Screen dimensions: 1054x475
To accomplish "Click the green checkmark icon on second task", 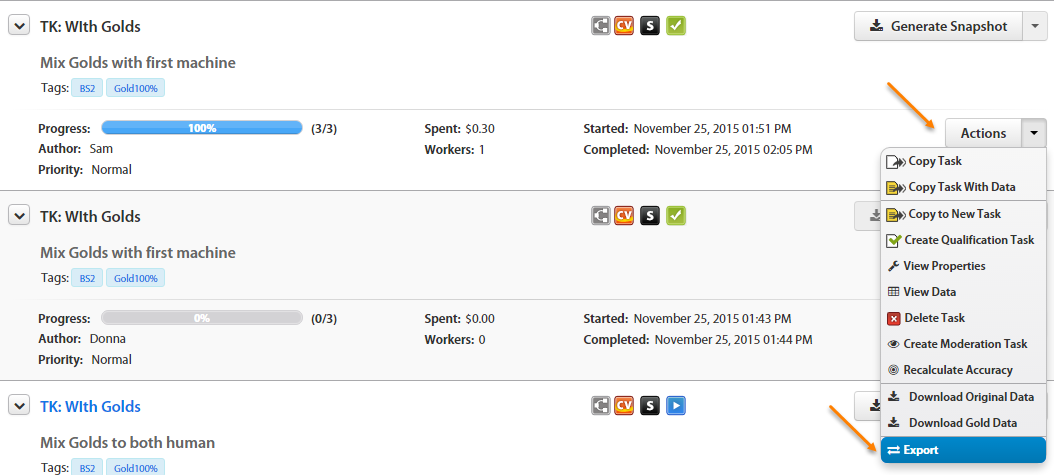I will (676, 216).
